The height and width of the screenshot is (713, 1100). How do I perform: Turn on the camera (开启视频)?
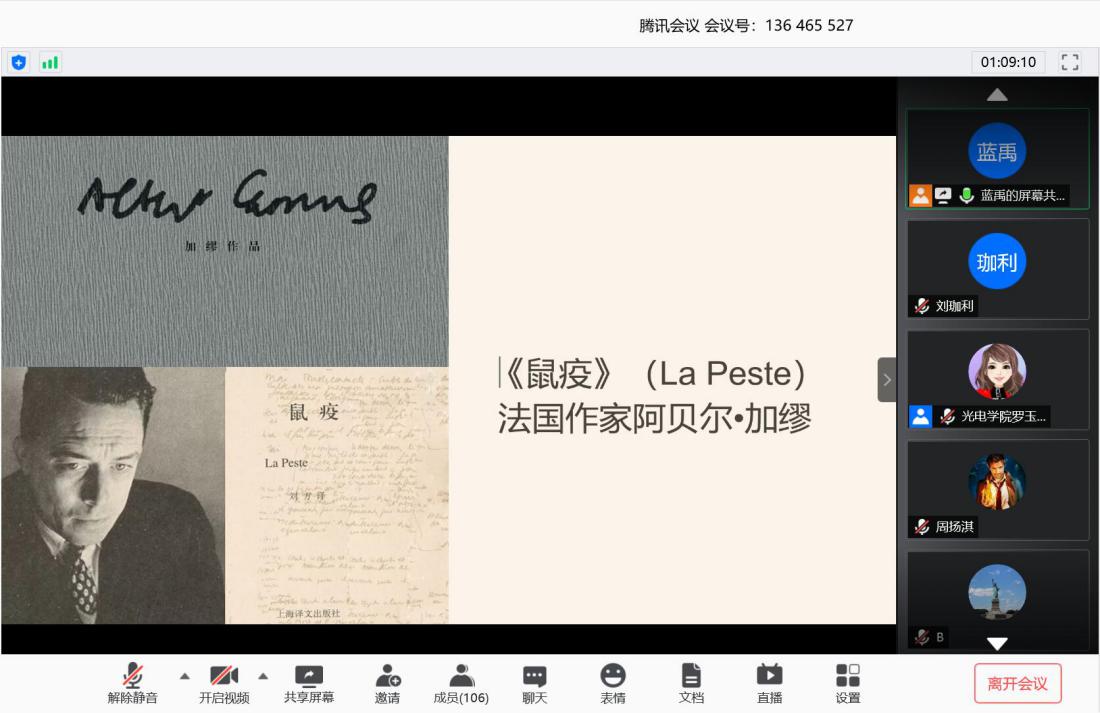coord(224,684)
